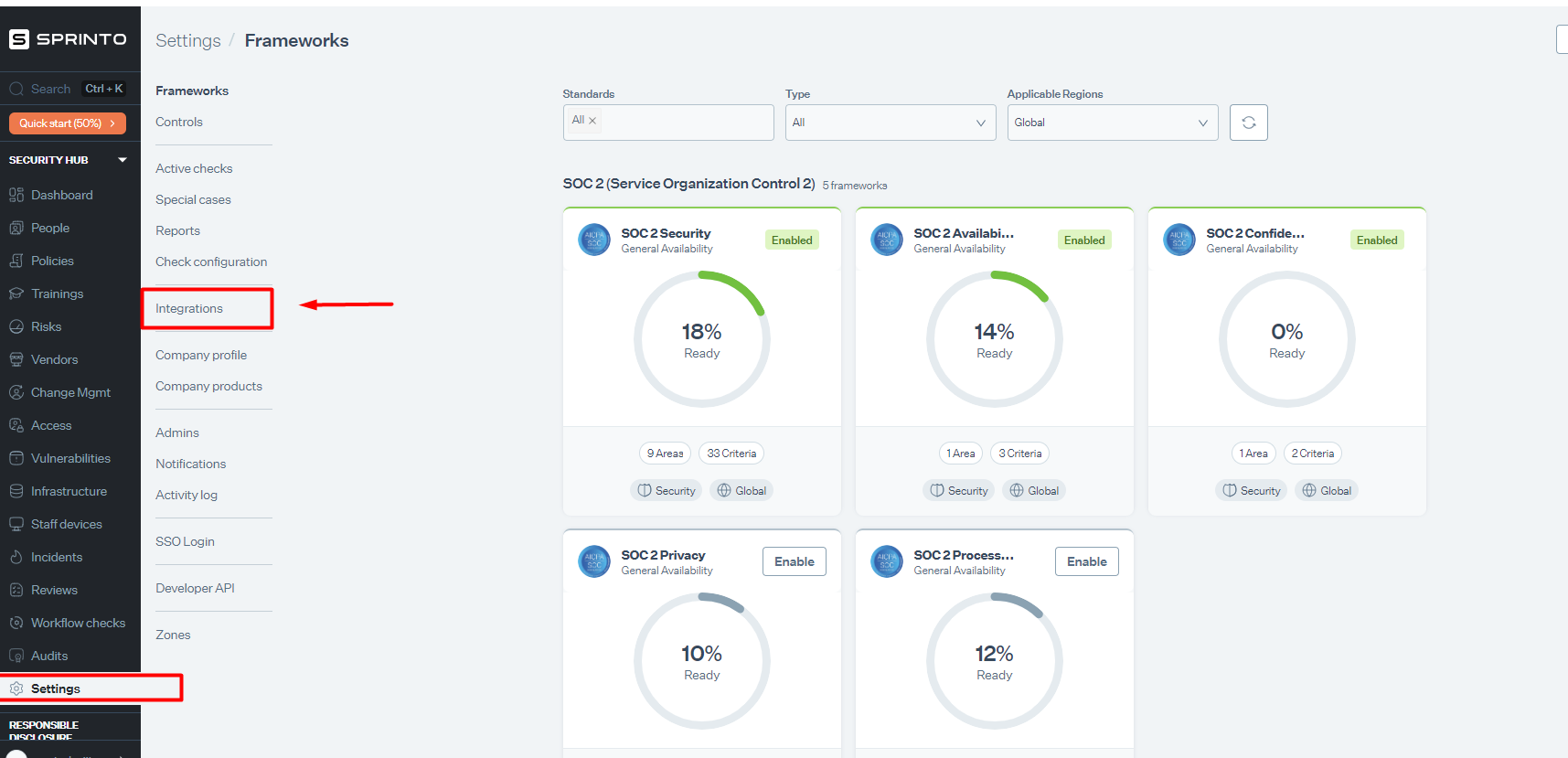Click the Sprinto logo icon
The width and height of the screenshot is (1568, 758).
[x=19, y=39]
